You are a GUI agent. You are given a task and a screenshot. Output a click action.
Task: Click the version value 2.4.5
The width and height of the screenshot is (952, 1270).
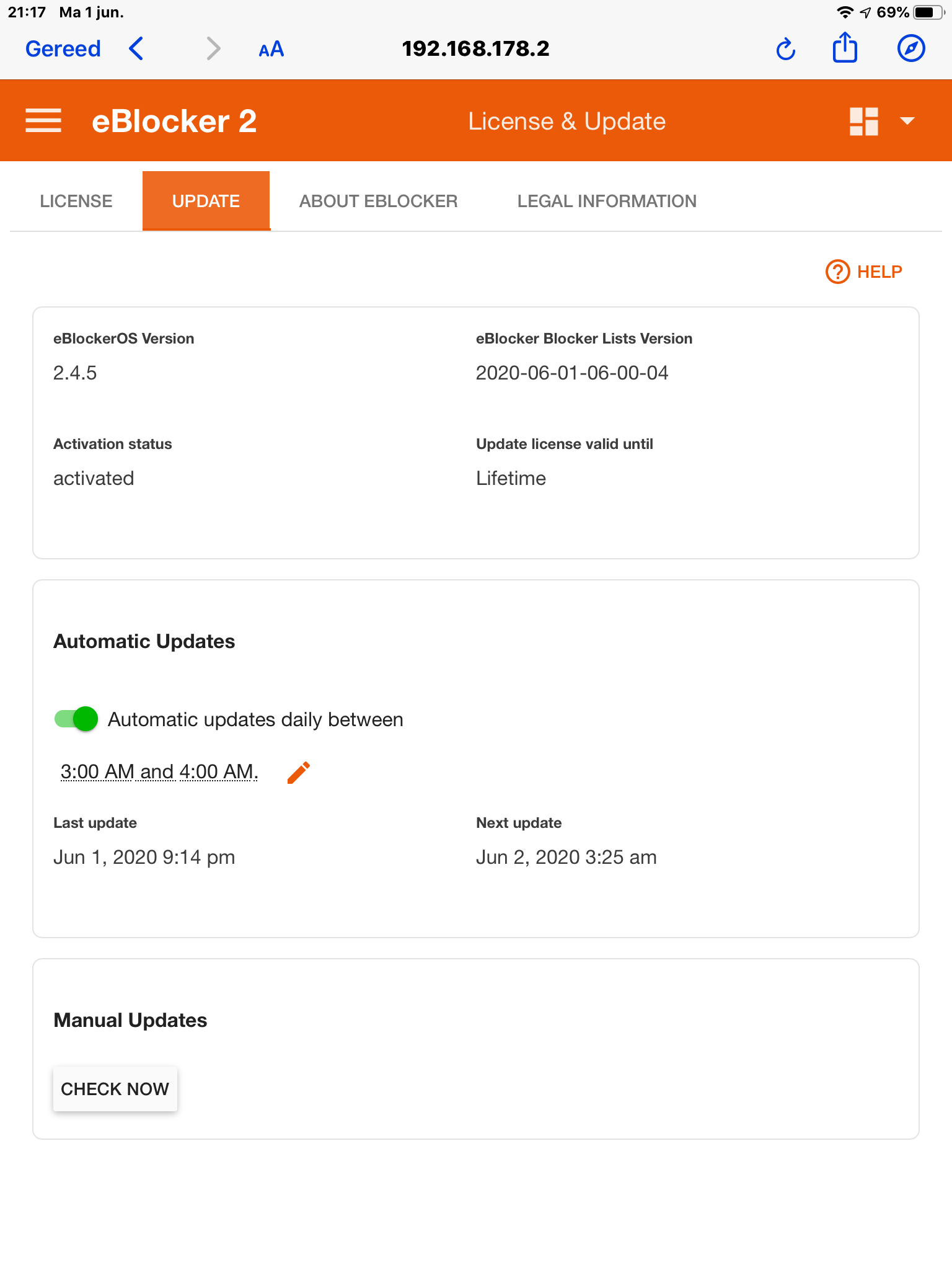(x=75, y=373)
